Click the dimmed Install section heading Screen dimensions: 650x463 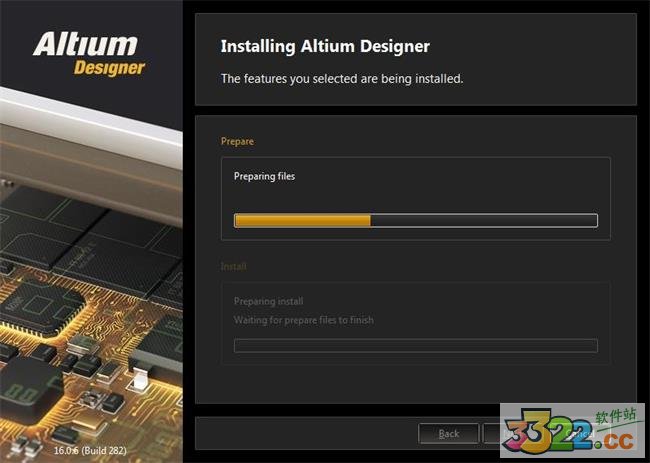click(x=233, y=266)
